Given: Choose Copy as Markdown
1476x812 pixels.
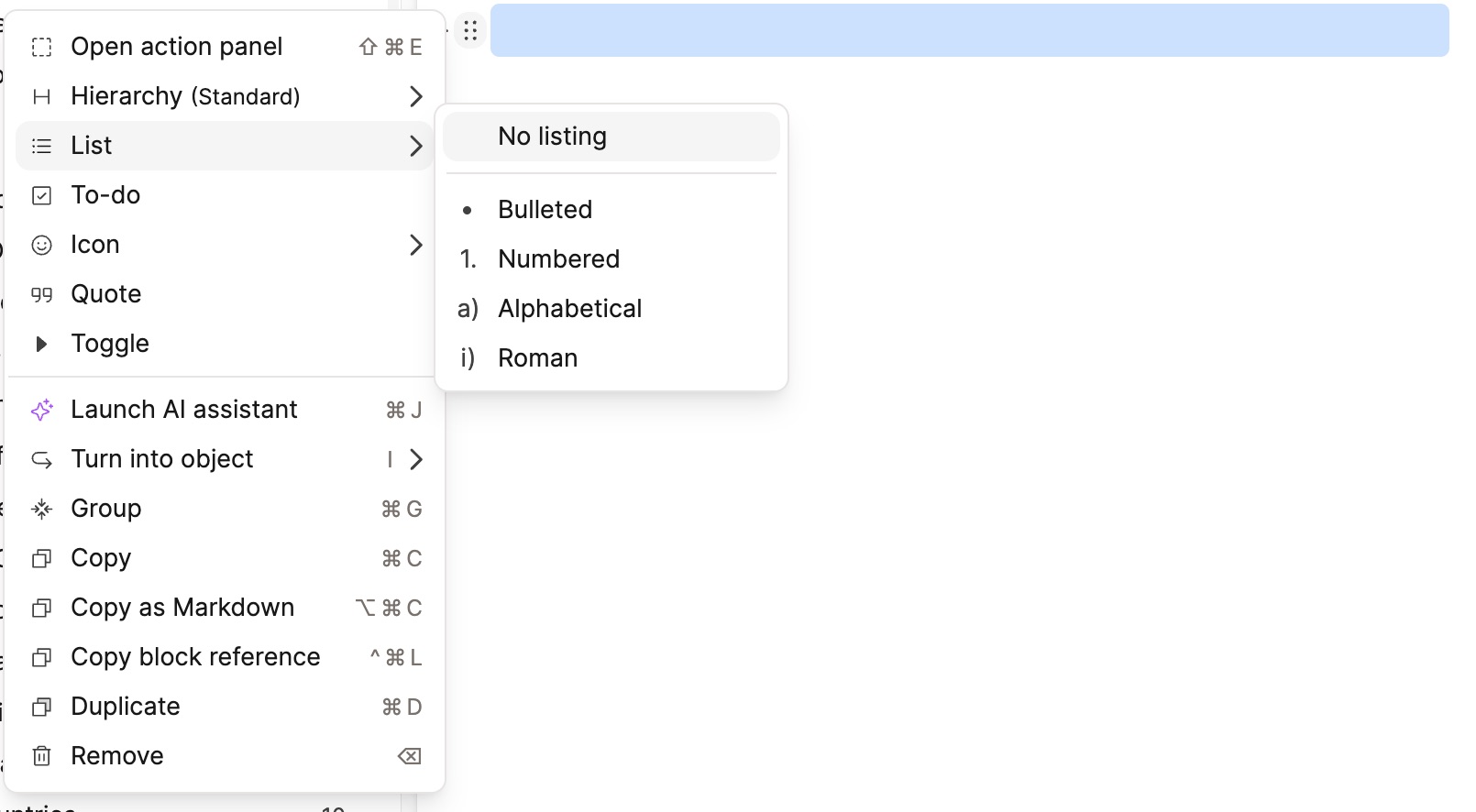Looking at the screenshot, I should click(182, 608).
